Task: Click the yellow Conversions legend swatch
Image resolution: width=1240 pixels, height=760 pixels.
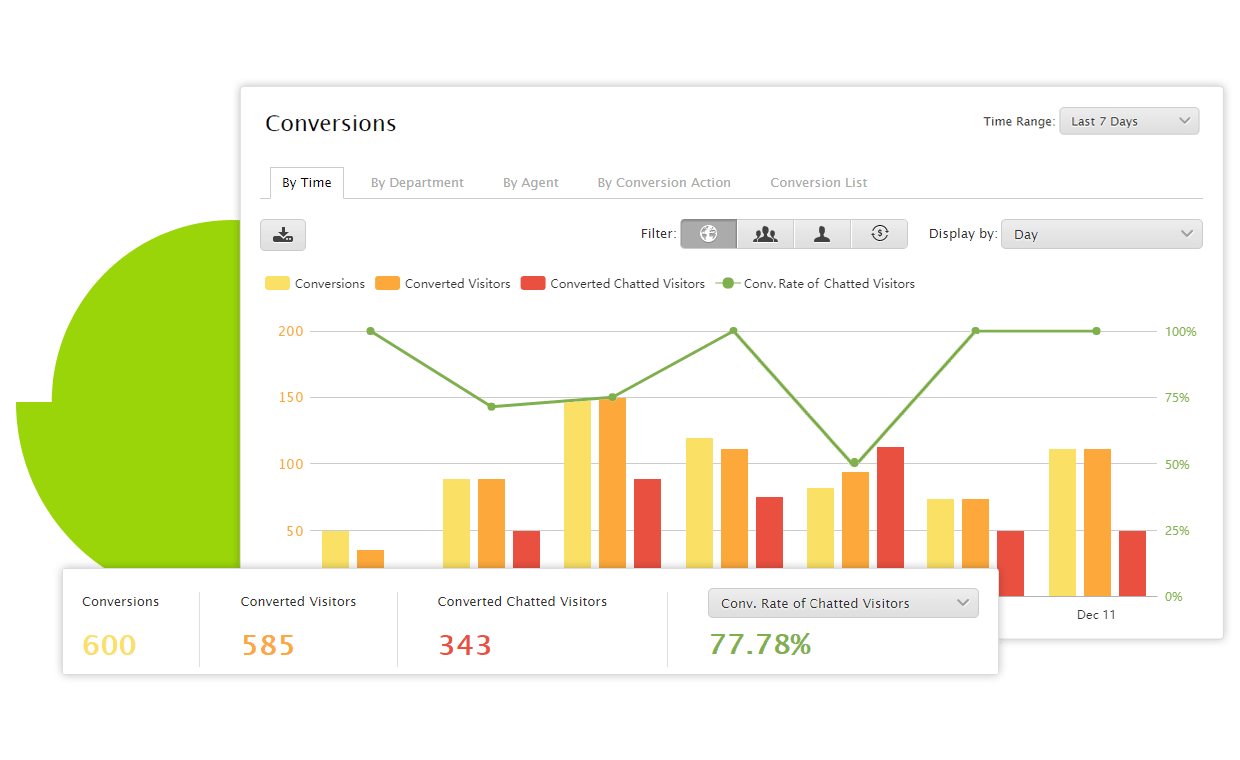Action: point(277,284)
